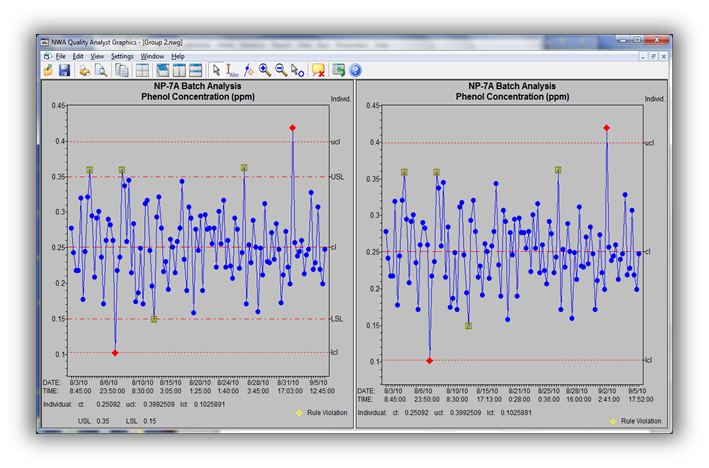Click the Rule Violation legend marker in left chart
The height and width of the screenshot is (468, 709).
[x=297, y=411]
